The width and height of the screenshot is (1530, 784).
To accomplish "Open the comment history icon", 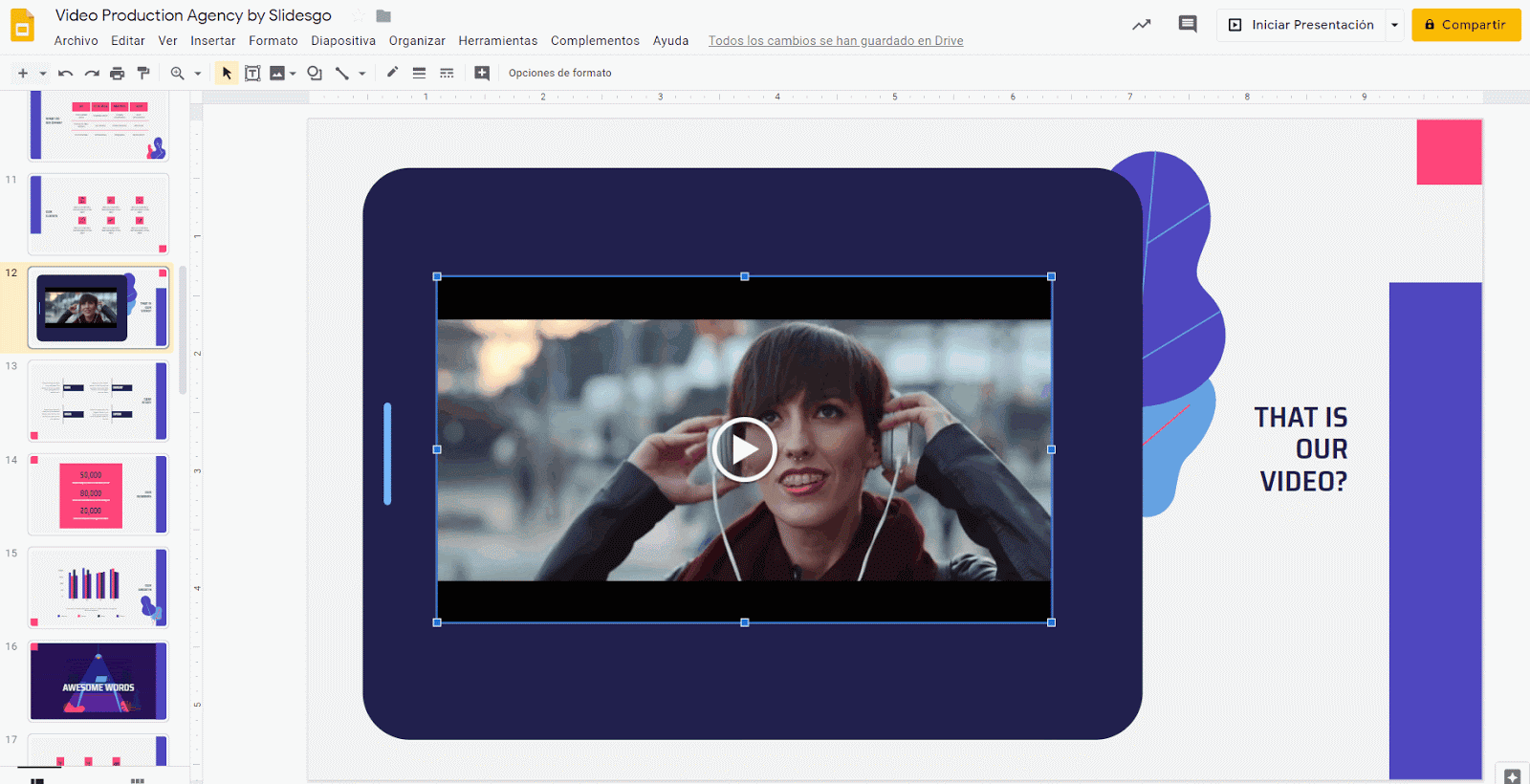I will 1188,25.
